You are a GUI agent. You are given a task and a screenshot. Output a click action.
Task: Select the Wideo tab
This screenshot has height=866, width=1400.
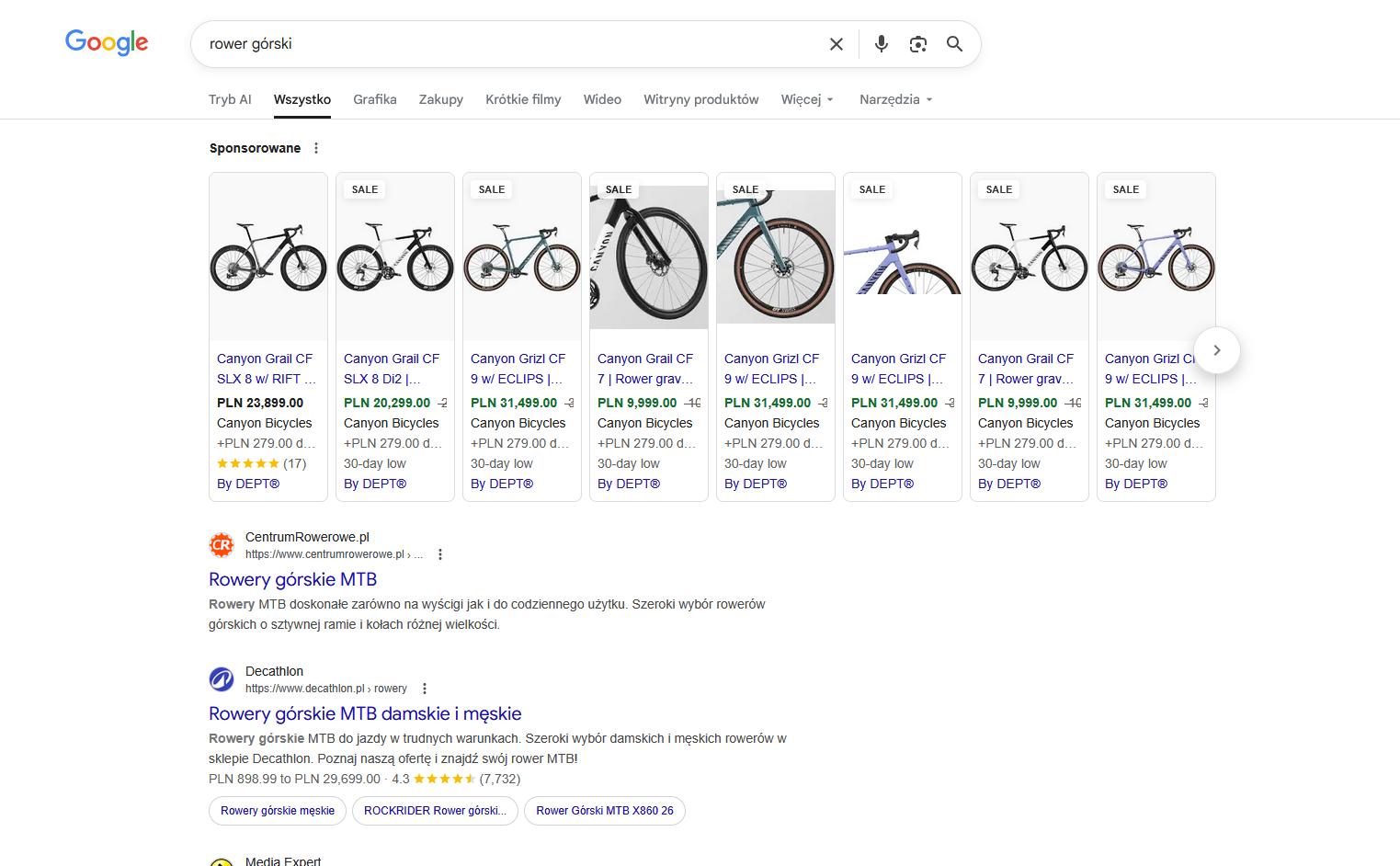pos(602,99)
